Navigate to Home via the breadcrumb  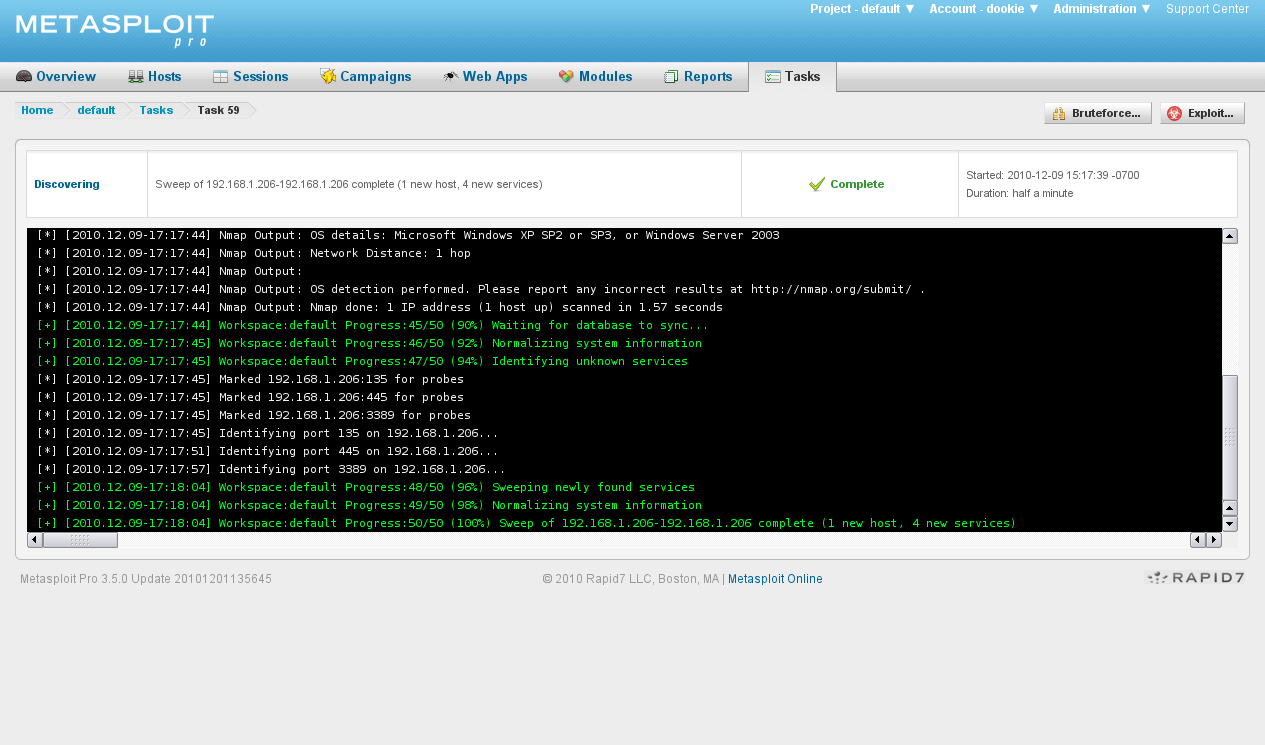point(37,110)
